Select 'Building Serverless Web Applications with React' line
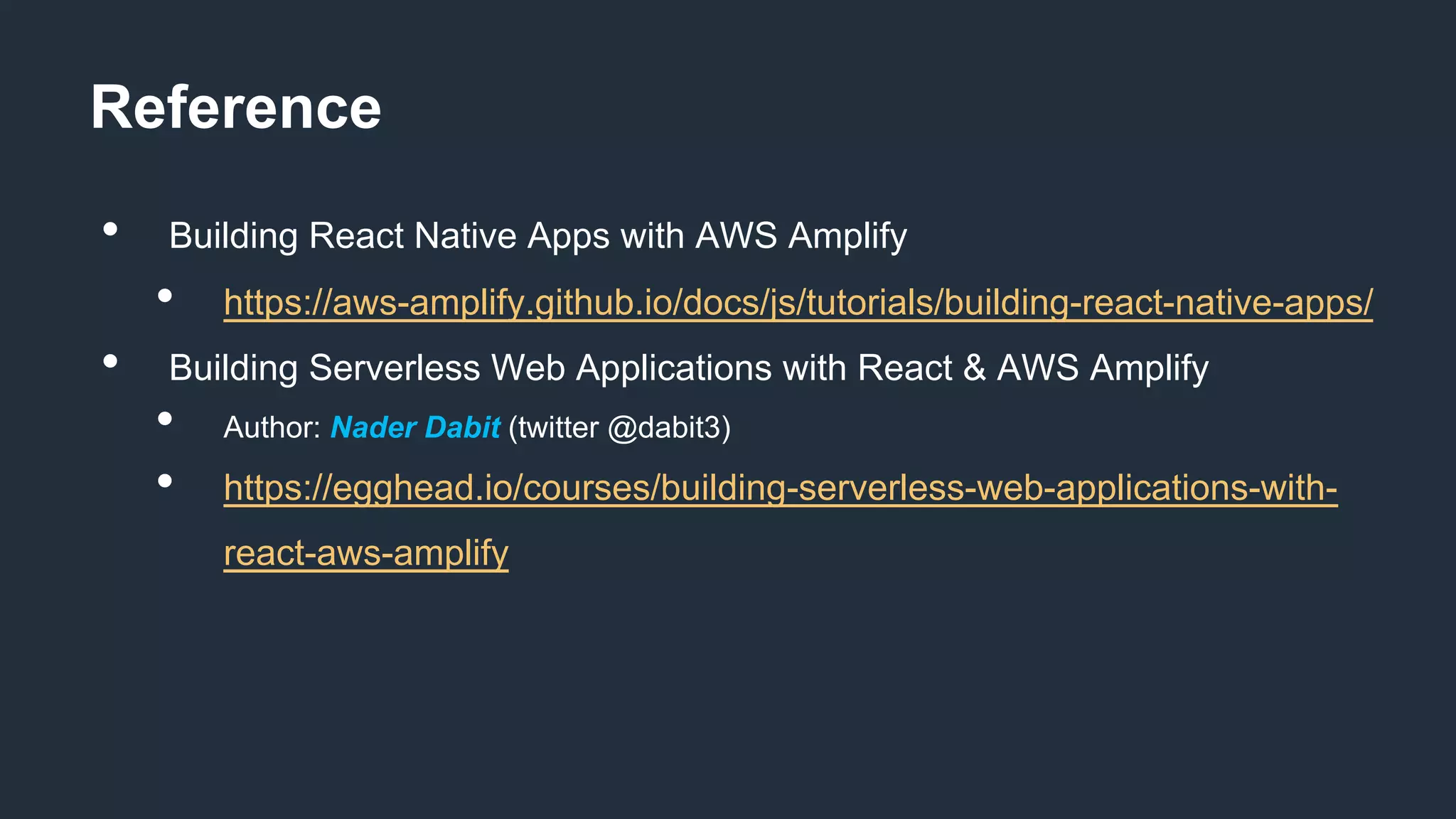 (x=689, y=368)
